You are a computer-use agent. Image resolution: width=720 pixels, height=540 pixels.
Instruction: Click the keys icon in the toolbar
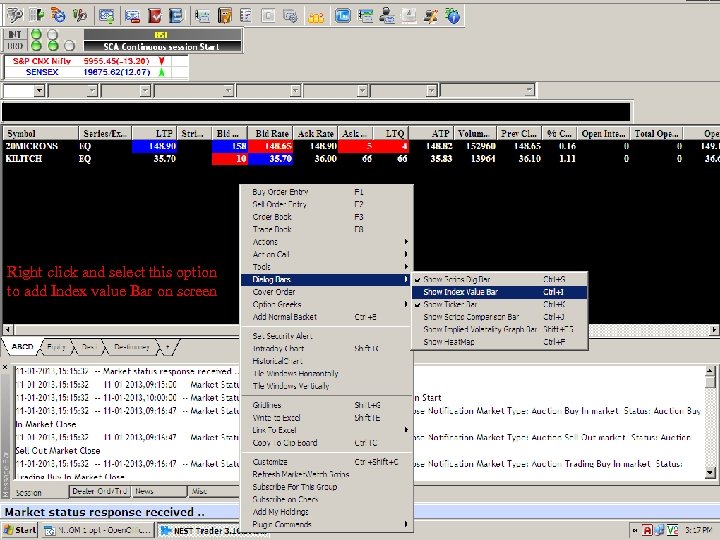pyautogui.click(x=15, y=15)
